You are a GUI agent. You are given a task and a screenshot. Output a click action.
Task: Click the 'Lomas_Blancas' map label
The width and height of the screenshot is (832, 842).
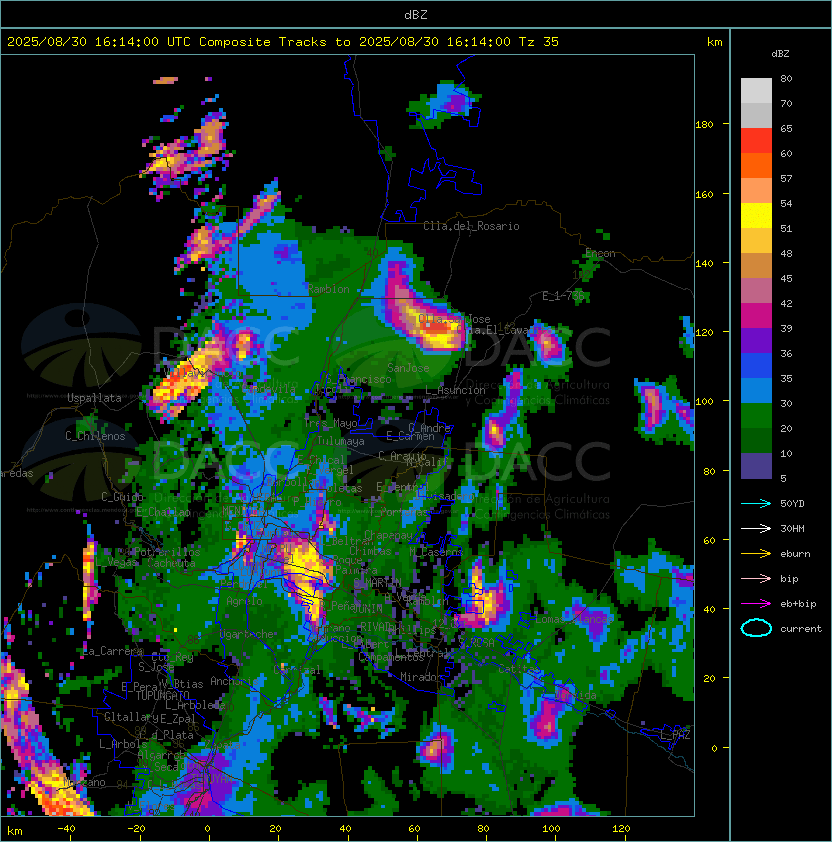pos(574,619)
